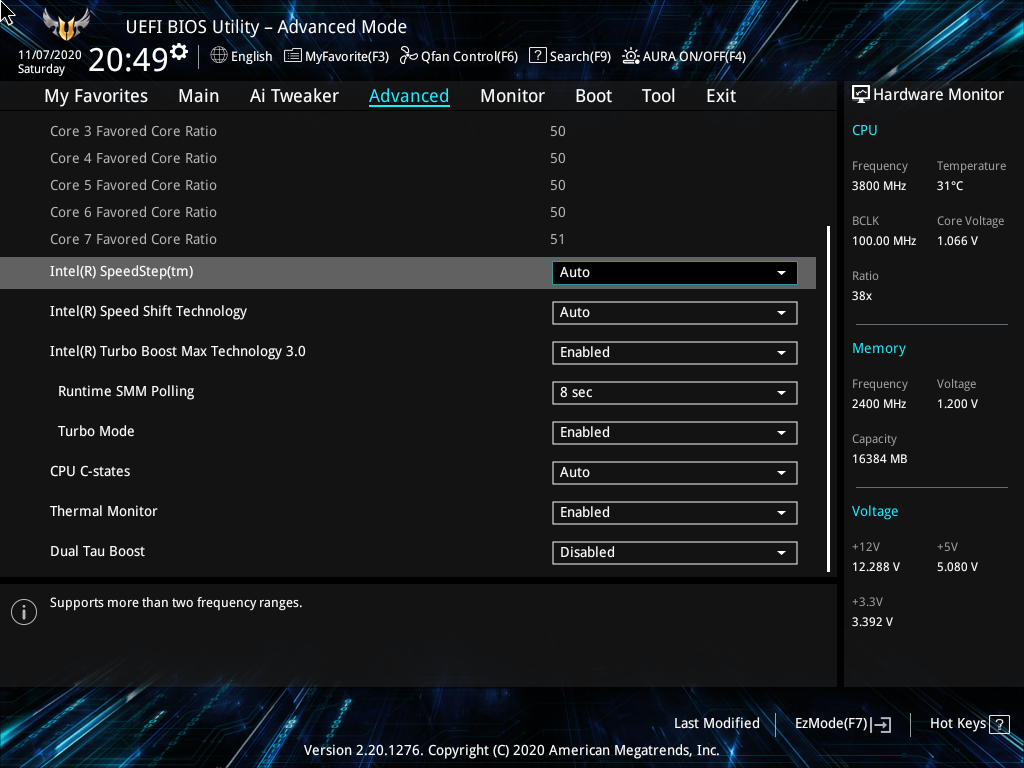Click Last Modified button
The width and height of the screenshot is (1024, 768).
click(716, 724)
